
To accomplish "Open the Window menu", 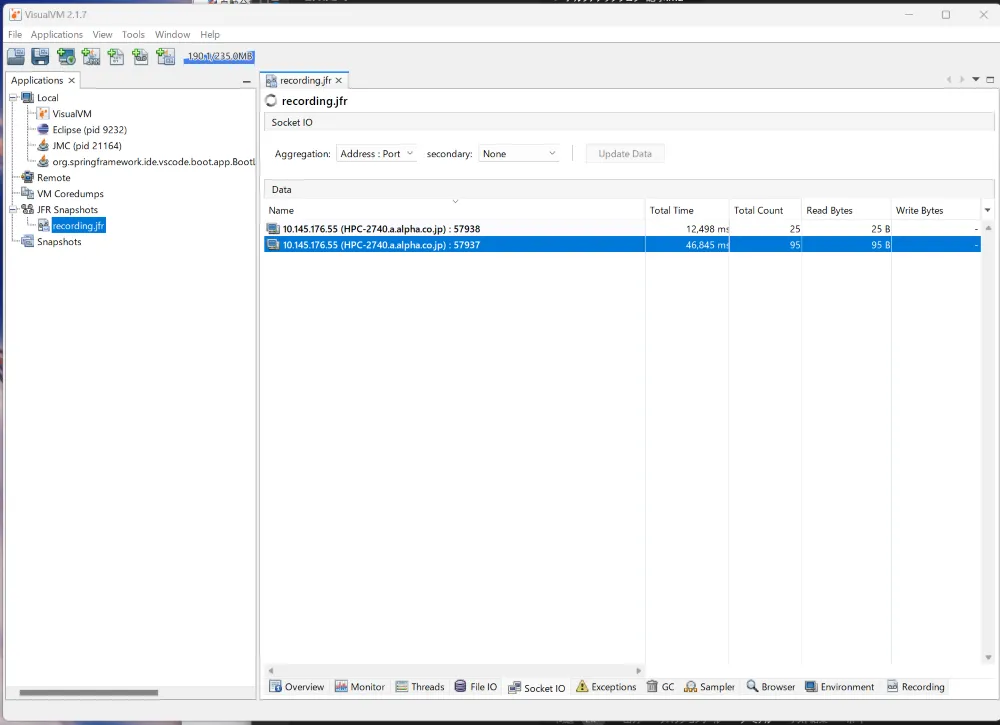I will point(172,34).
